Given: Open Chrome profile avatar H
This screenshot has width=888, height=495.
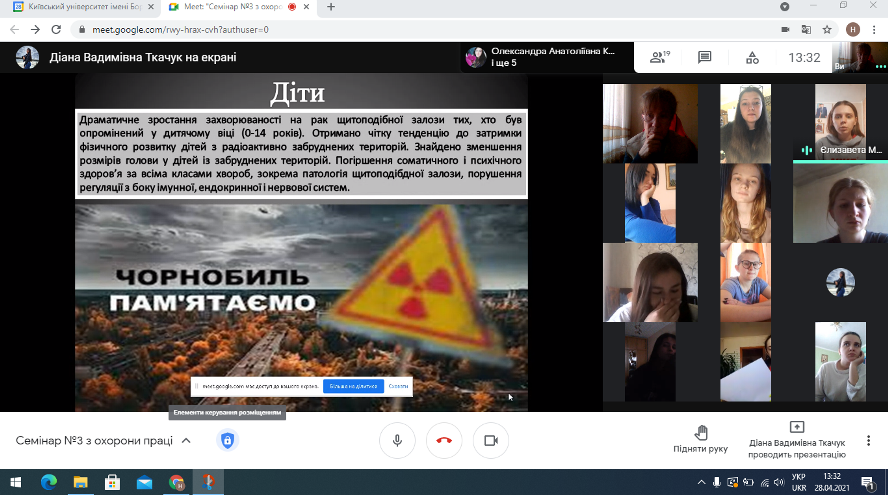Looking at the screenshot, I should [853, 29].
